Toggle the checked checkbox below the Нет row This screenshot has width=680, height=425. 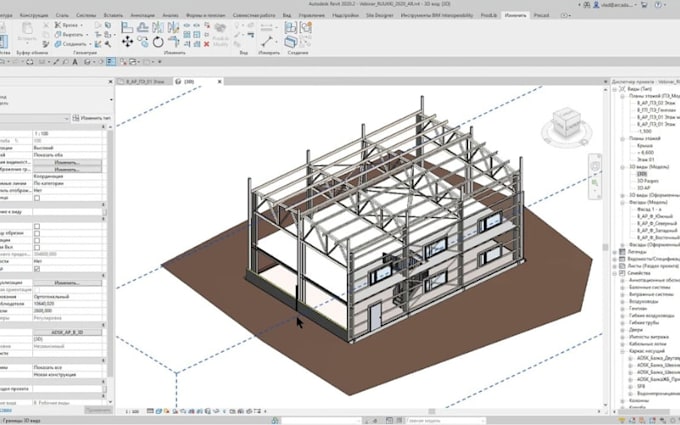coord(37,269)
